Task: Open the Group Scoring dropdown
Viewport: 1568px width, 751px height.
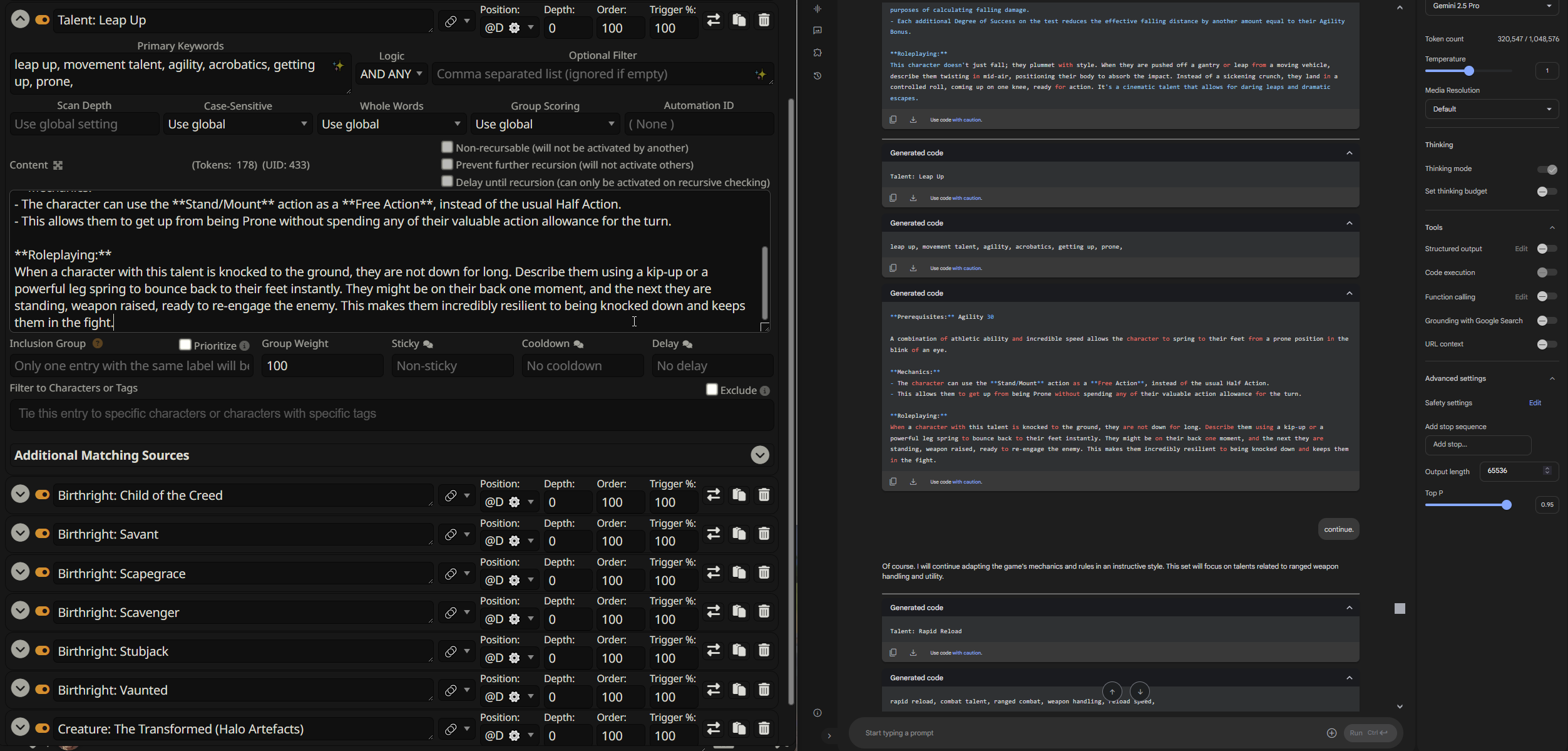Action: [x=545, y=124]
